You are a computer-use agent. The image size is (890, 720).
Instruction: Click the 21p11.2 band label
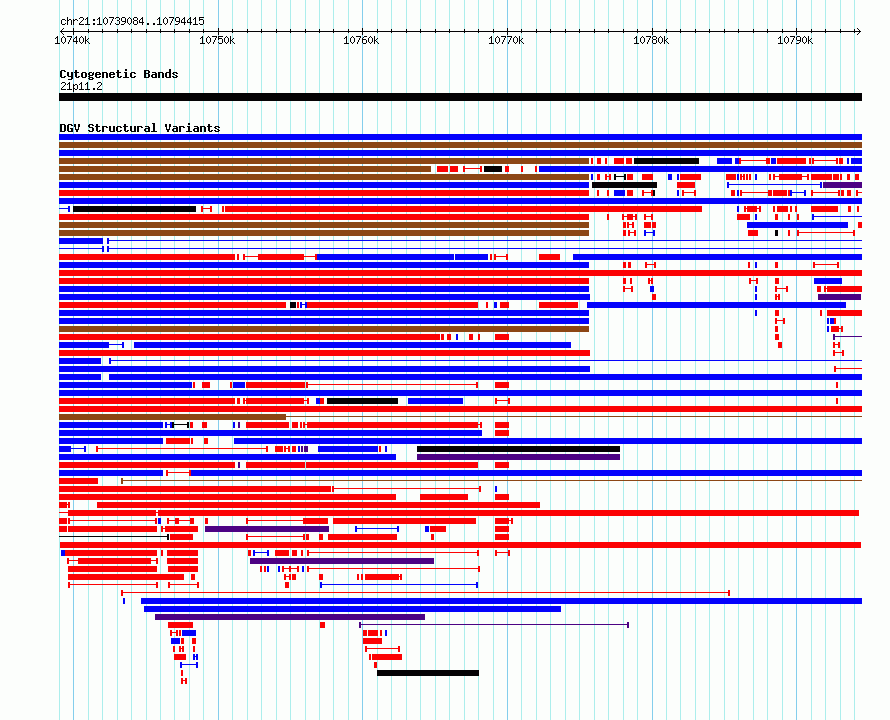click(81, 86)
